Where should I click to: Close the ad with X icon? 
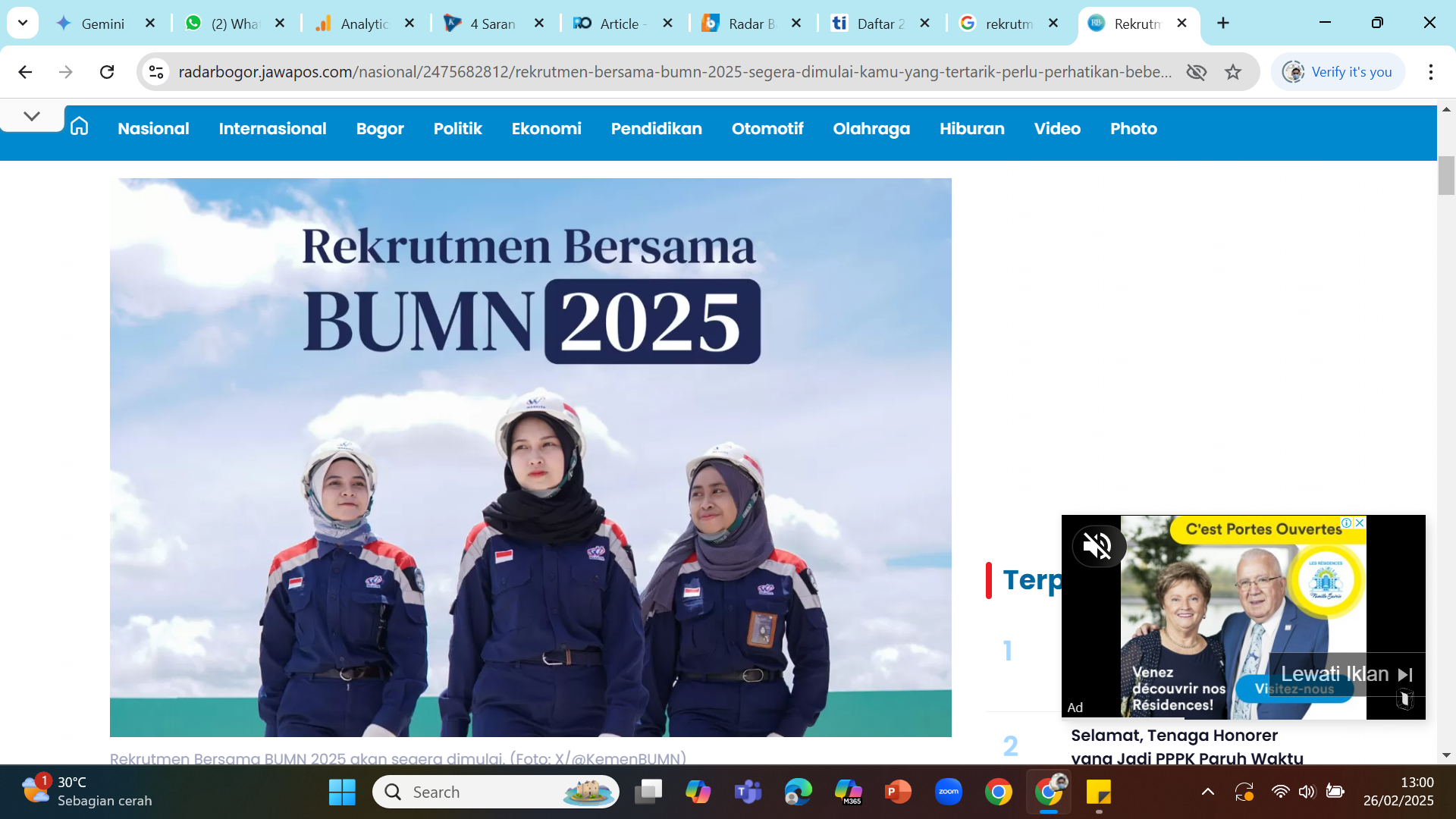pyautogui.click(x=1360, y=523)
